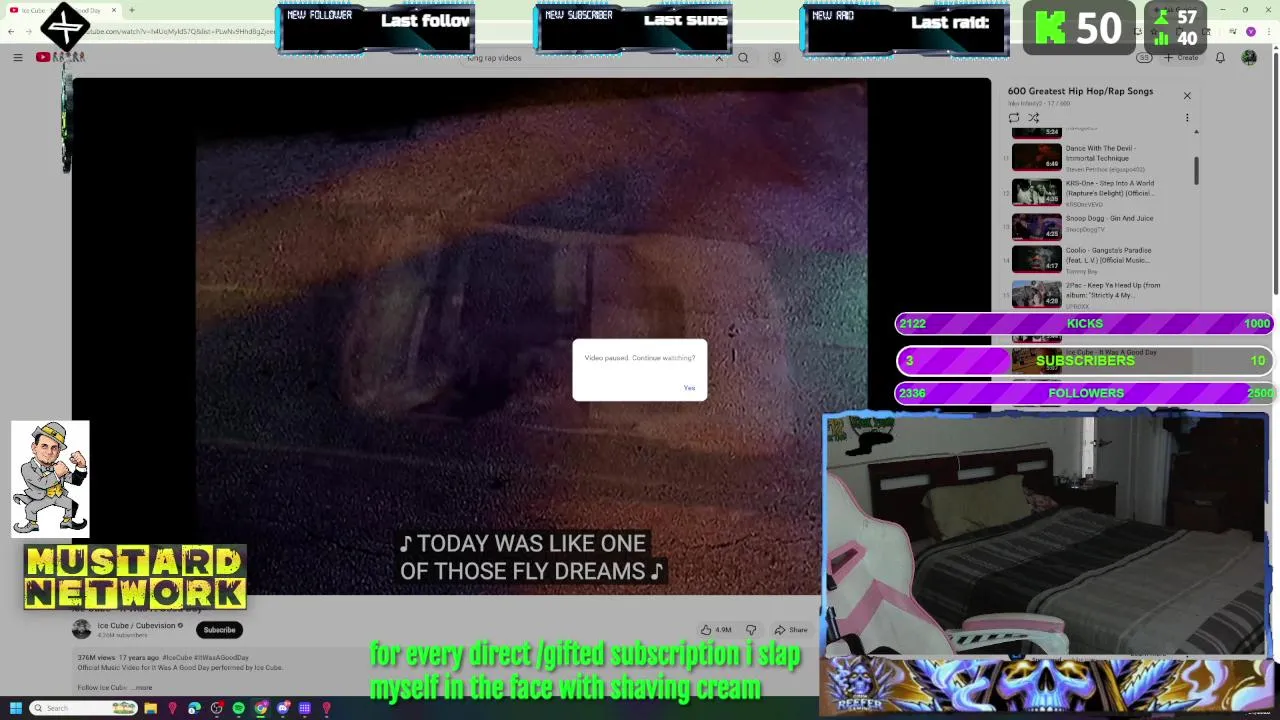Click the playlist scroll-up arrow
The image size is (1280, 720).
pyautogui.click(x=1196, y=131)
